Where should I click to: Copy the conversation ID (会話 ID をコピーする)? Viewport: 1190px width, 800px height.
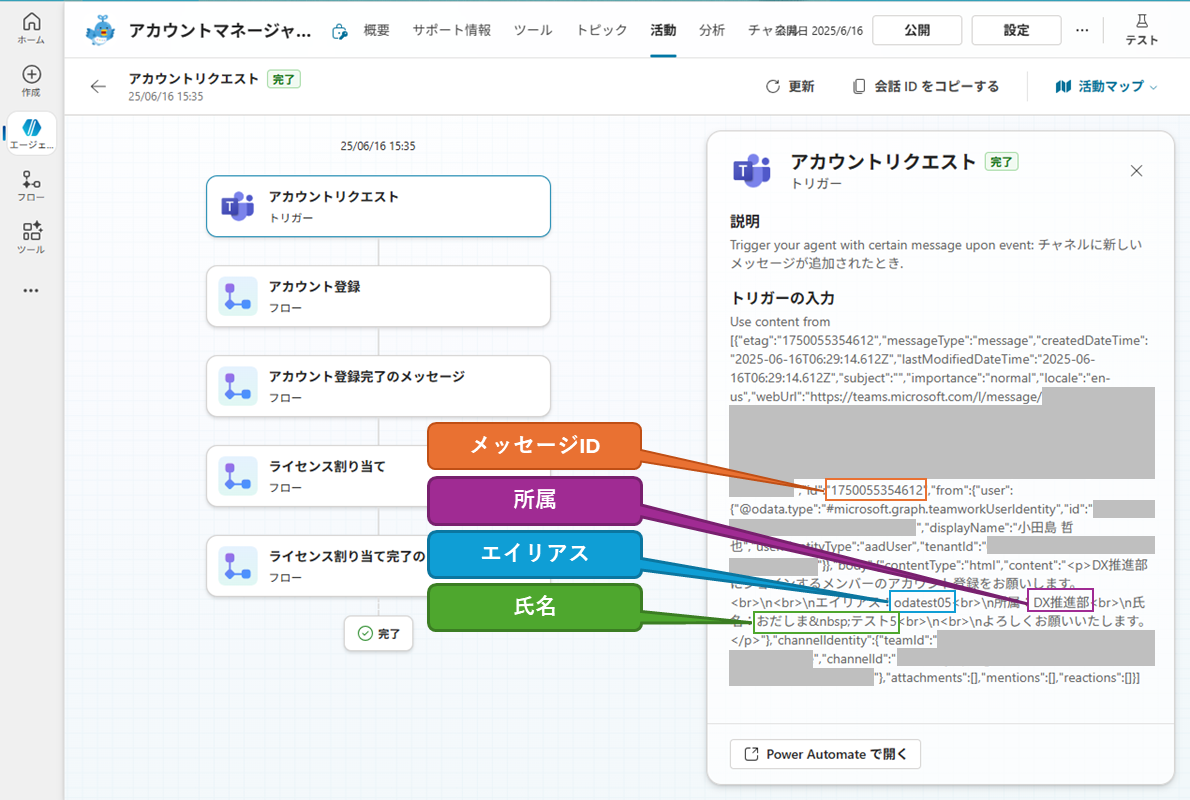tap(926, 87)
